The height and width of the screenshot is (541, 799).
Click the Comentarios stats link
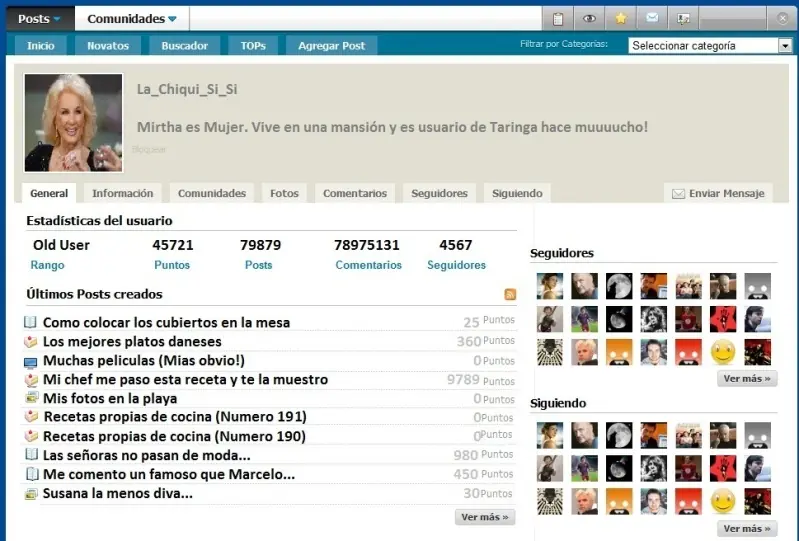pos(368,265)
